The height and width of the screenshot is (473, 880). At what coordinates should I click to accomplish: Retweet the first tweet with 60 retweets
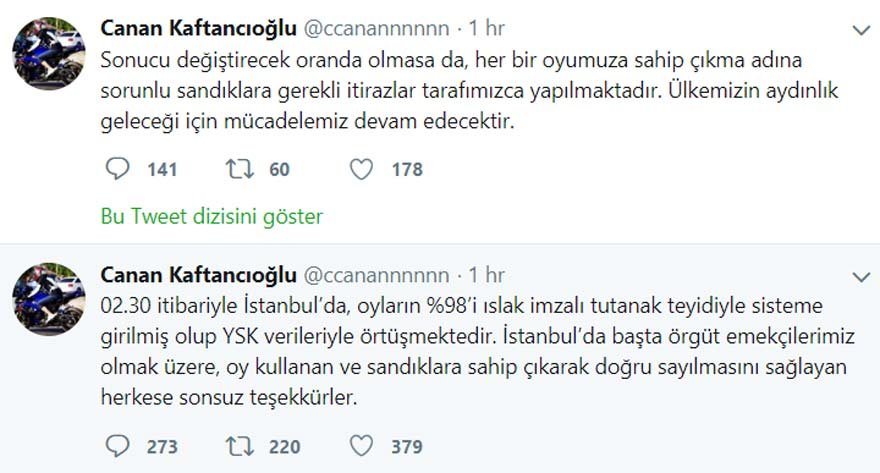239,169
